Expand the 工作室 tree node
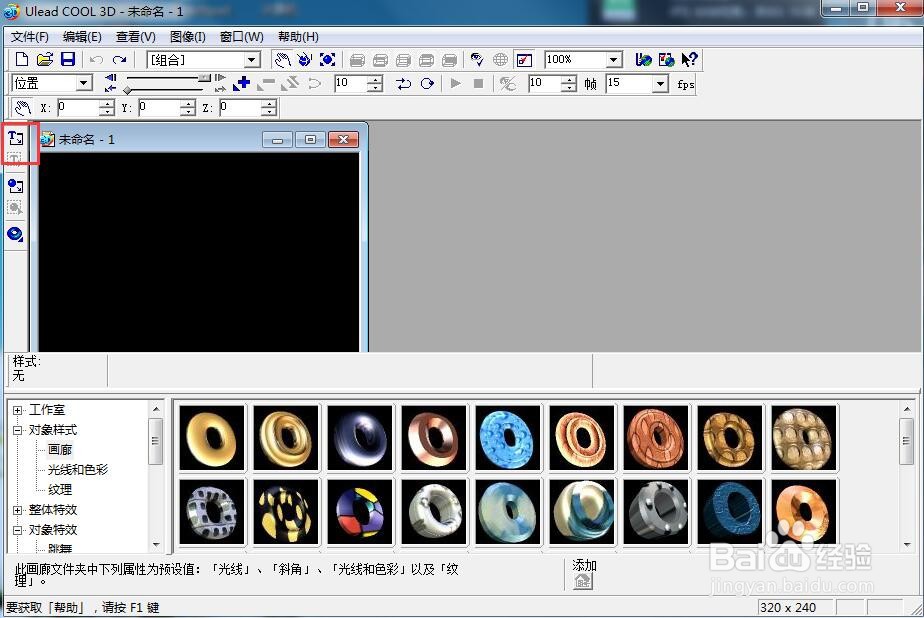 click(x=18, y=411)
